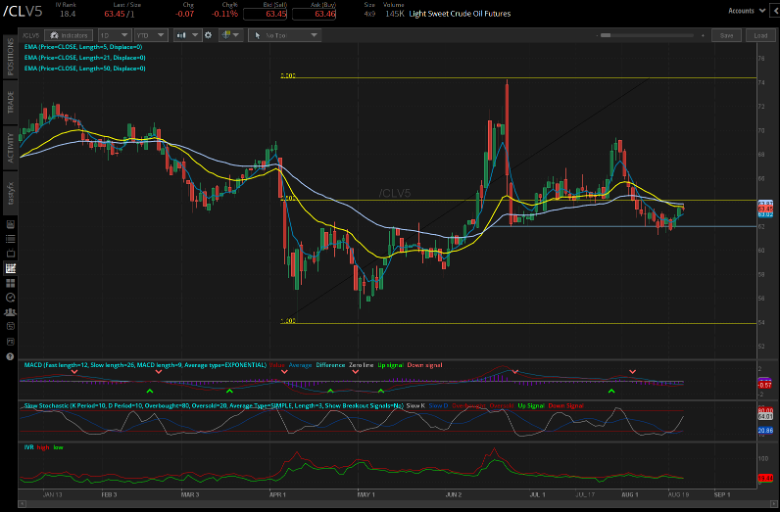
Task: Select the highlighted chart view sidebar icon
Action: click(10, 269)
